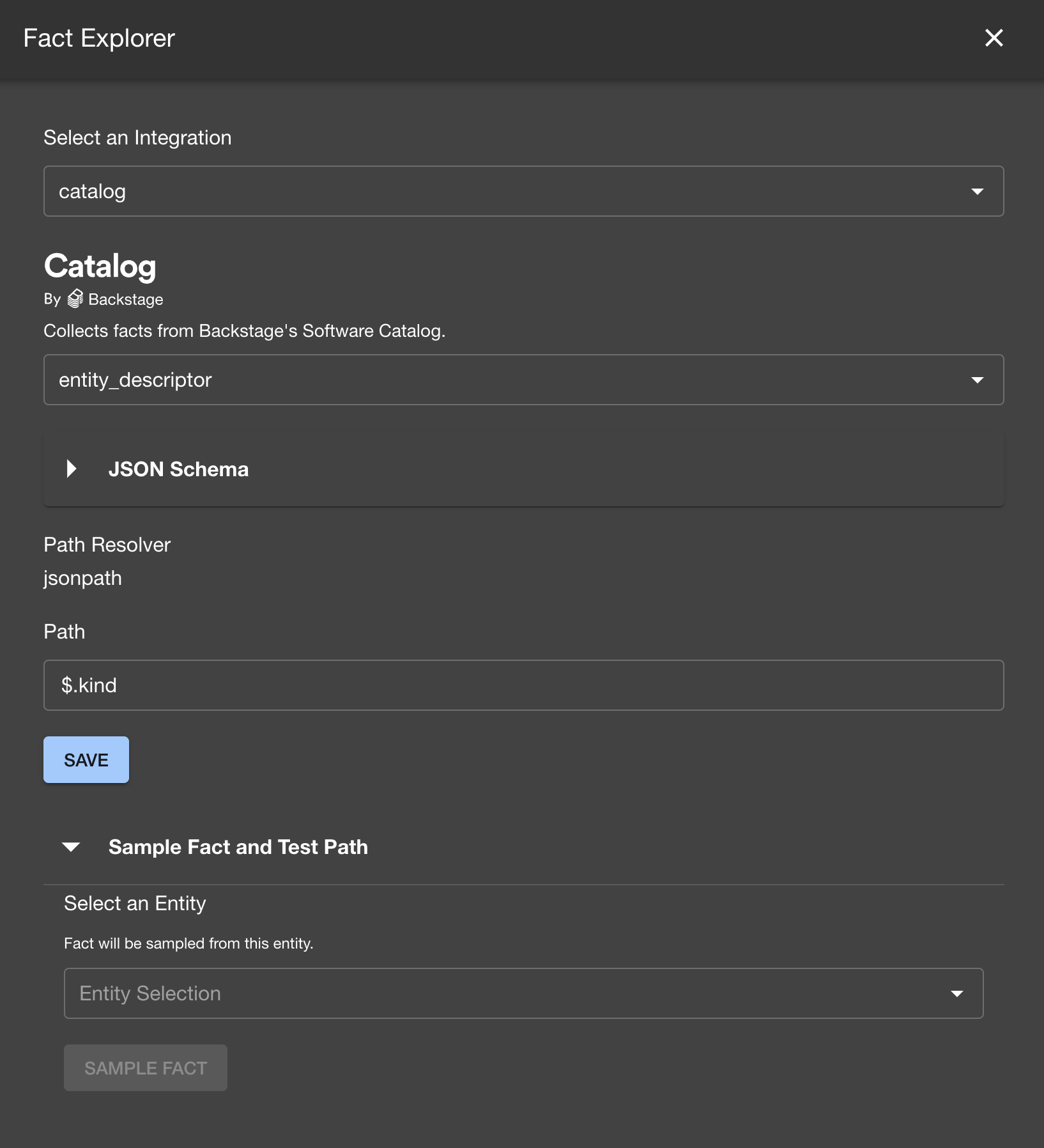Click the jsonpath resolver value
The width and height of the screenshot is (1044, 1148).
point(82,578)
